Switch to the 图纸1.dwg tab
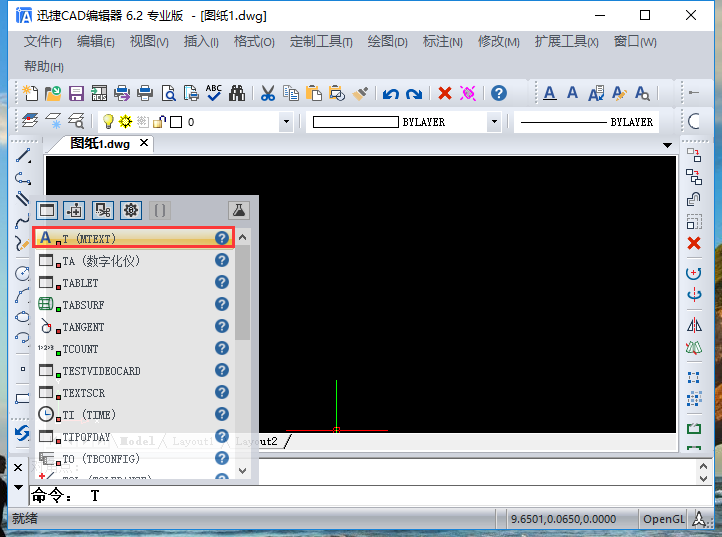This screenshot has width=722, height=537. point(102,143)
